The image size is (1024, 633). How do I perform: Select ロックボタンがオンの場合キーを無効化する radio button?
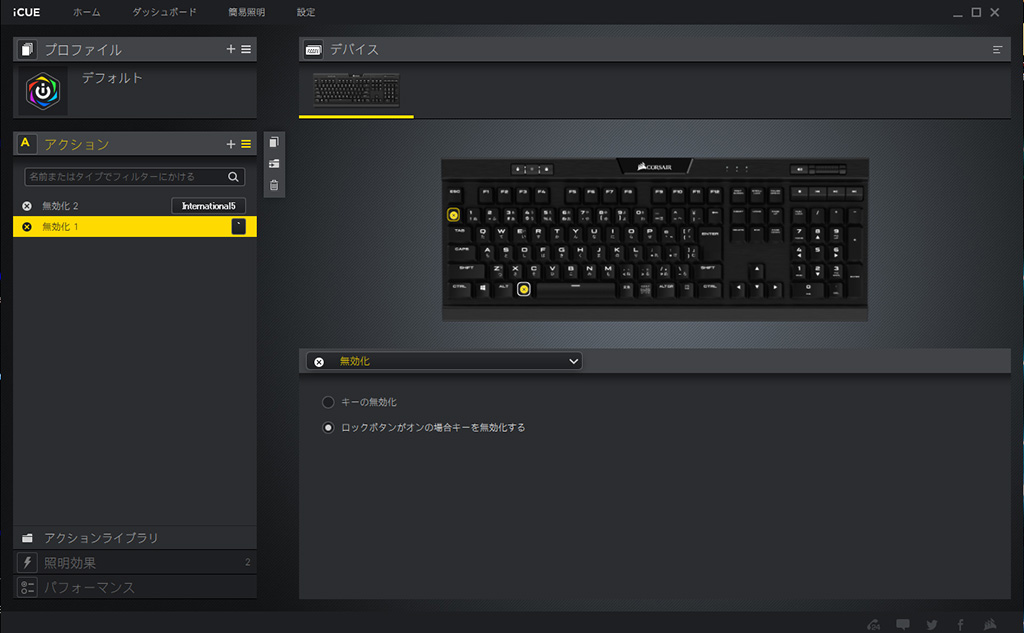point(328,428)
